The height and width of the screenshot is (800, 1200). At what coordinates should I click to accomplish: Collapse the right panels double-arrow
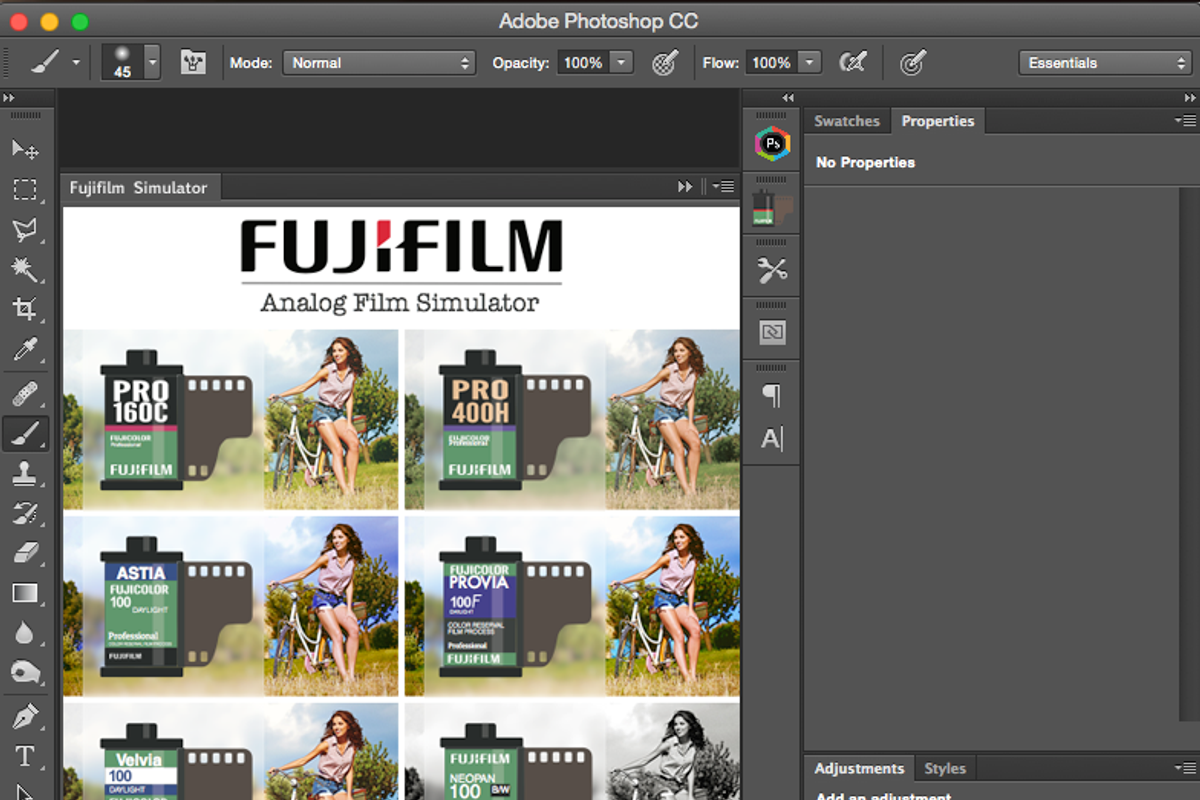pos(1190,98)
